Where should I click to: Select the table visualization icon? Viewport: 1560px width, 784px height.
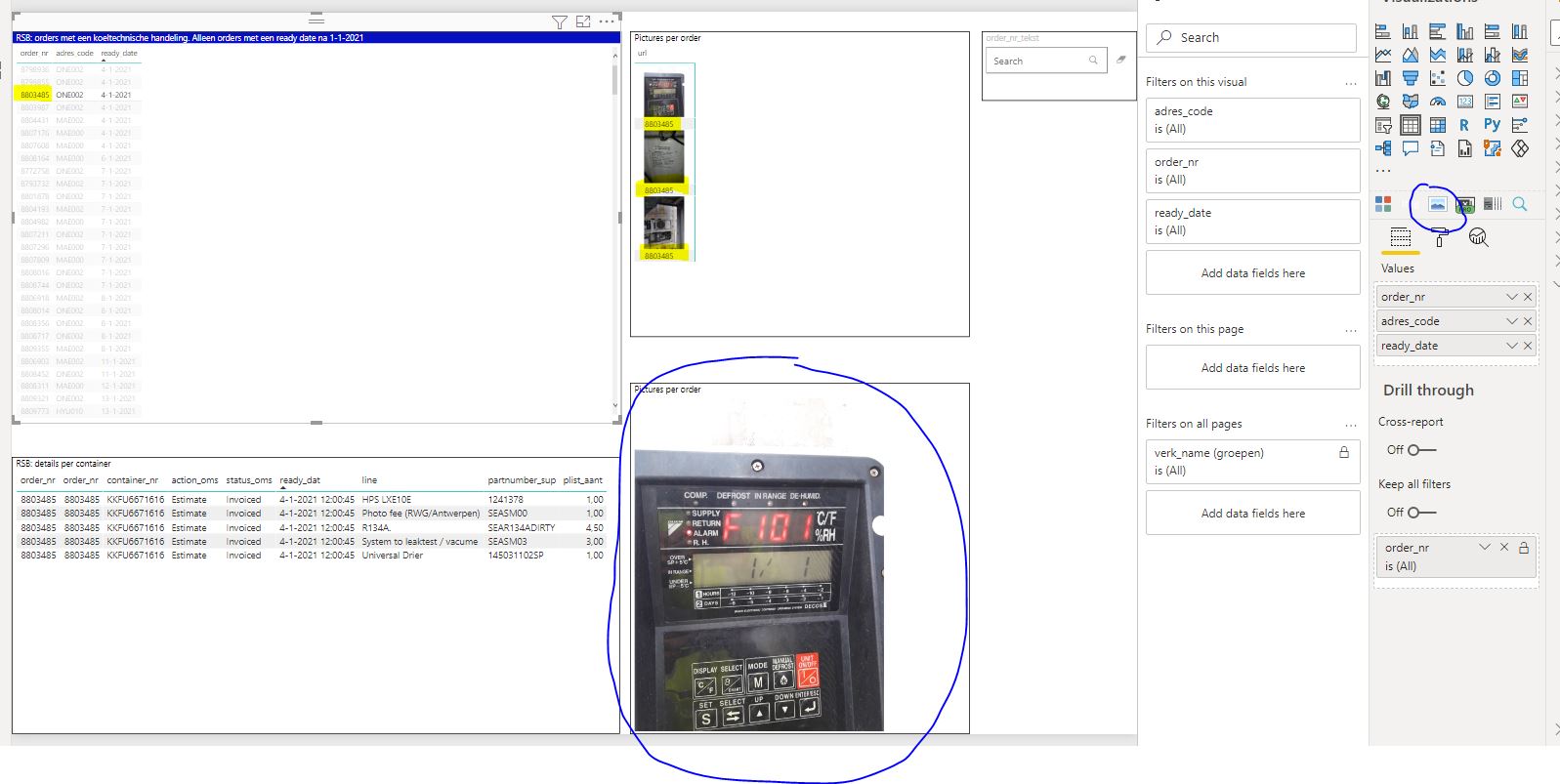coord(1410,125)
